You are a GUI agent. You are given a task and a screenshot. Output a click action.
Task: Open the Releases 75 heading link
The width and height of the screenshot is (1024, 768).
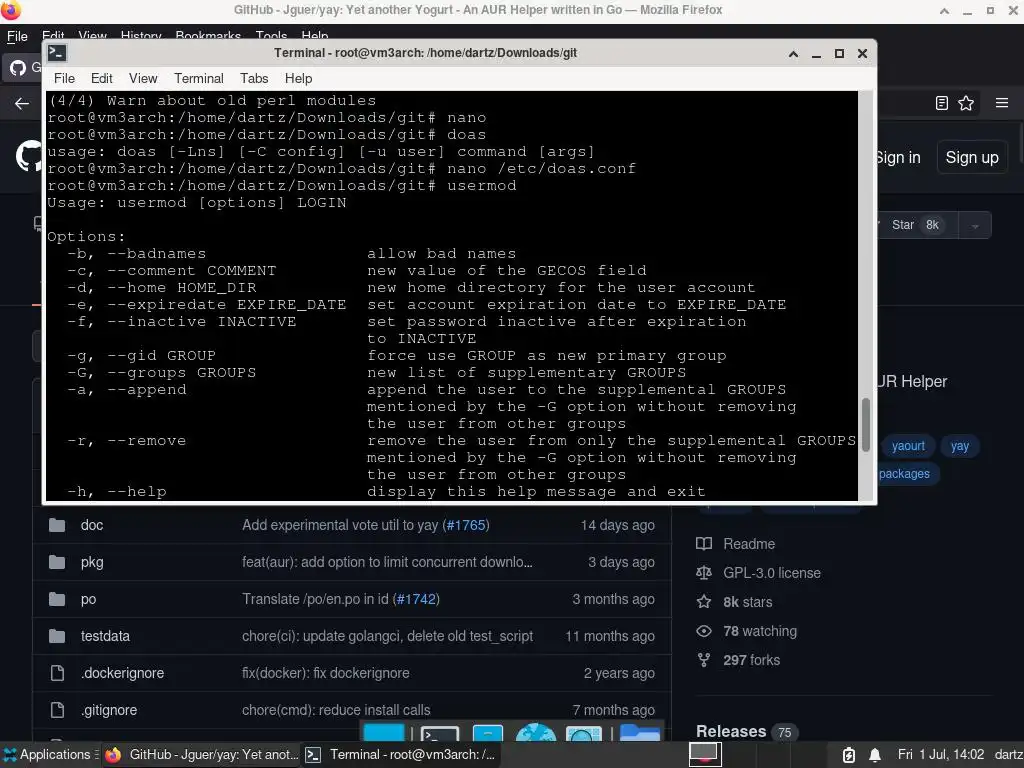point(747,731)
